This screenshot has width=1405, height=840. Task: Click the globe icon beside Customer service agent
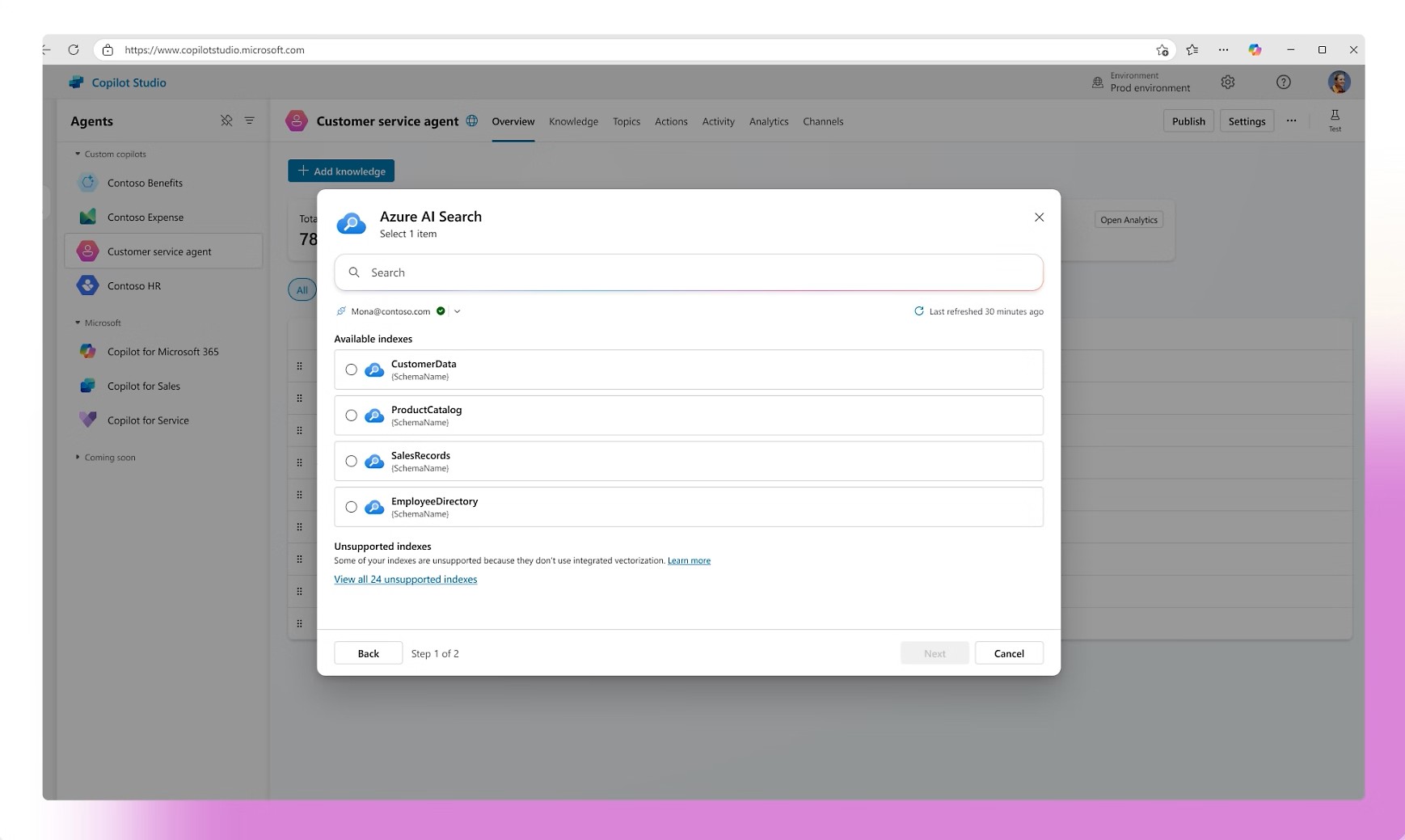pyautogui.click(x=472, y=121)
